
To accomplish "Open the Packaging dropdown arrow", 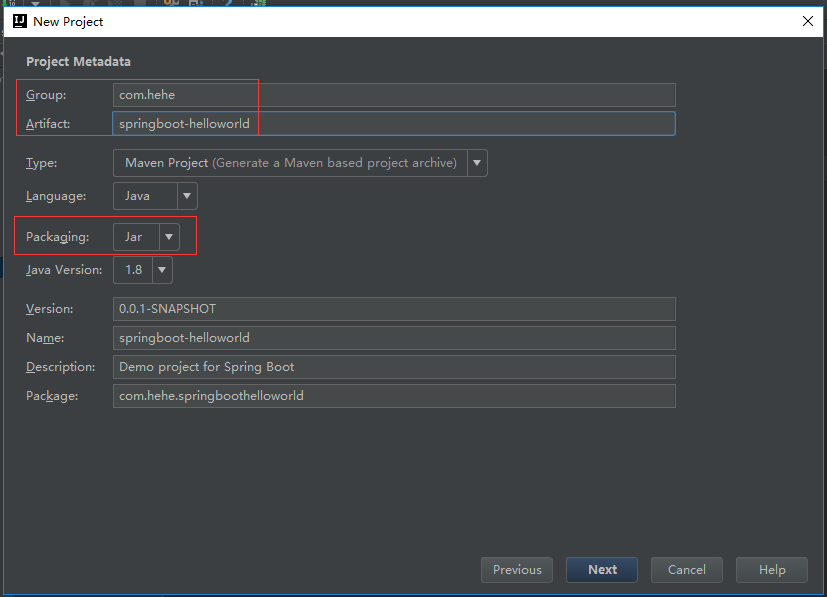I will click(169, 237).
